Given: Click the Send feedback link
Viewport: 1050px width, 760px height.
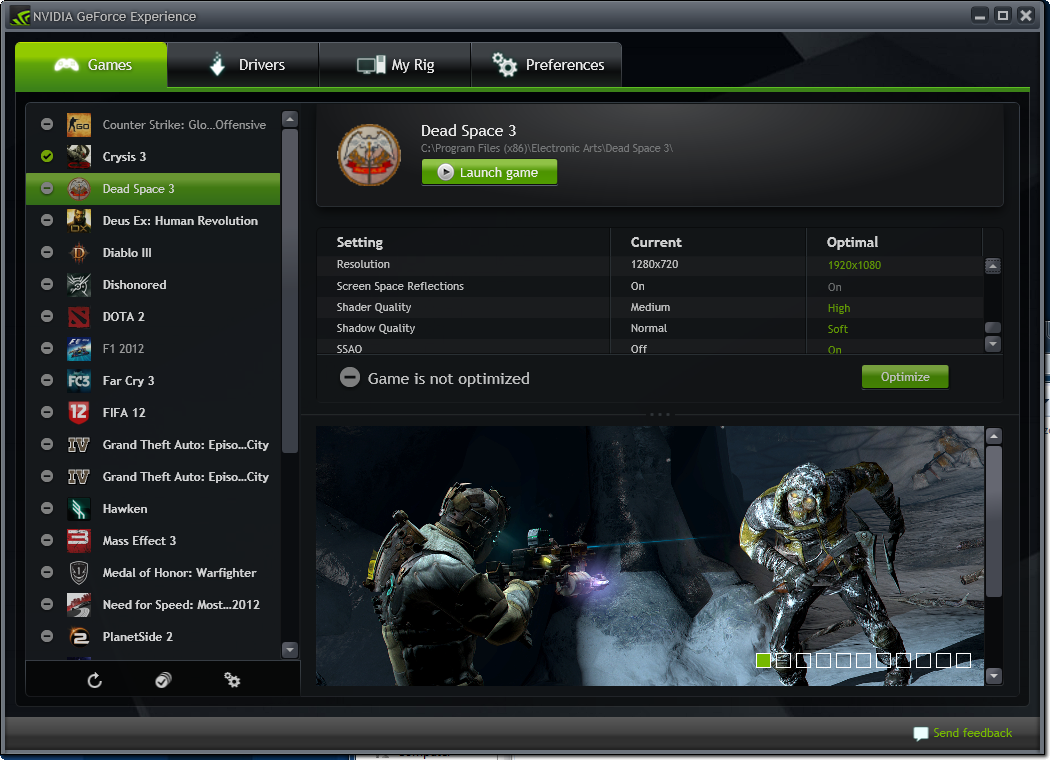Looking at the screenshot, I should pos(972,733).
